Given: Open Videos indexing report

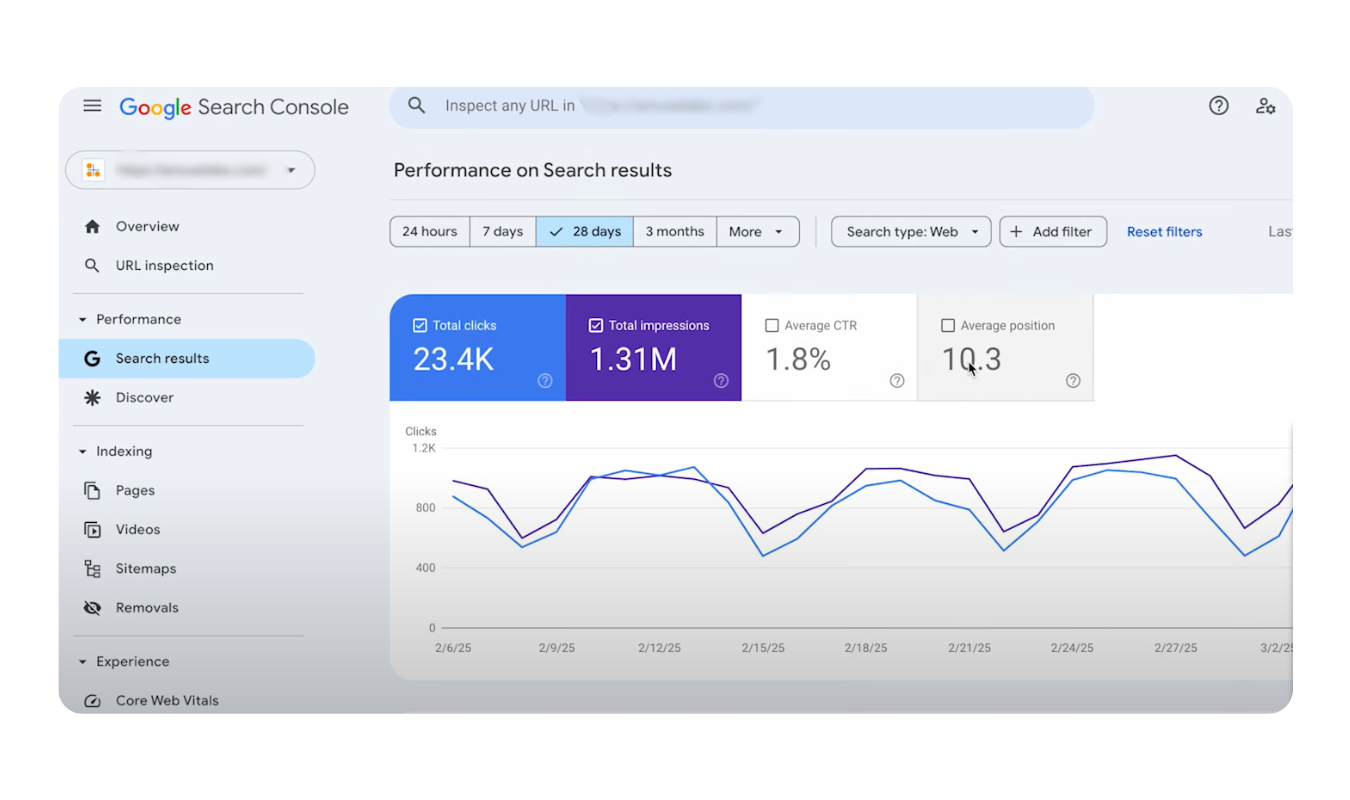Looking at the screenshot, I should tap(137, 529).
